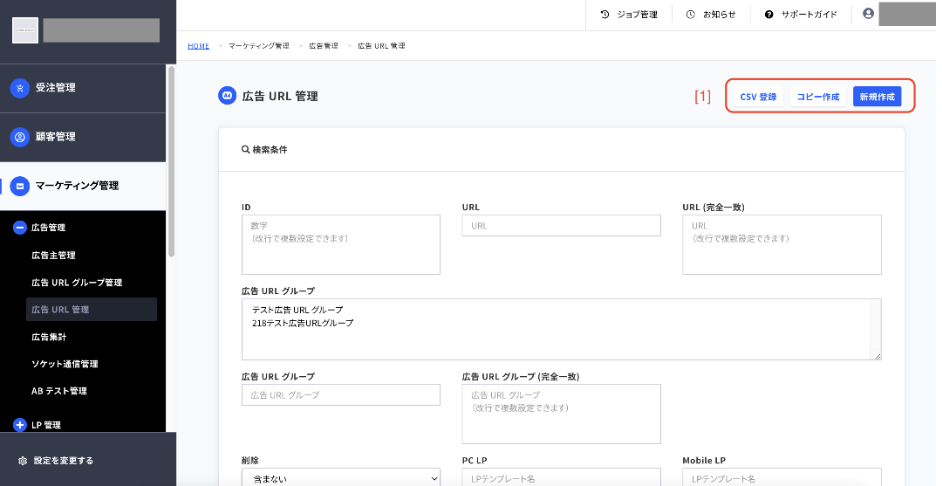Open the 削除 dropdown showing 含まない
The image size is (942, 486).
pos(341,479)
